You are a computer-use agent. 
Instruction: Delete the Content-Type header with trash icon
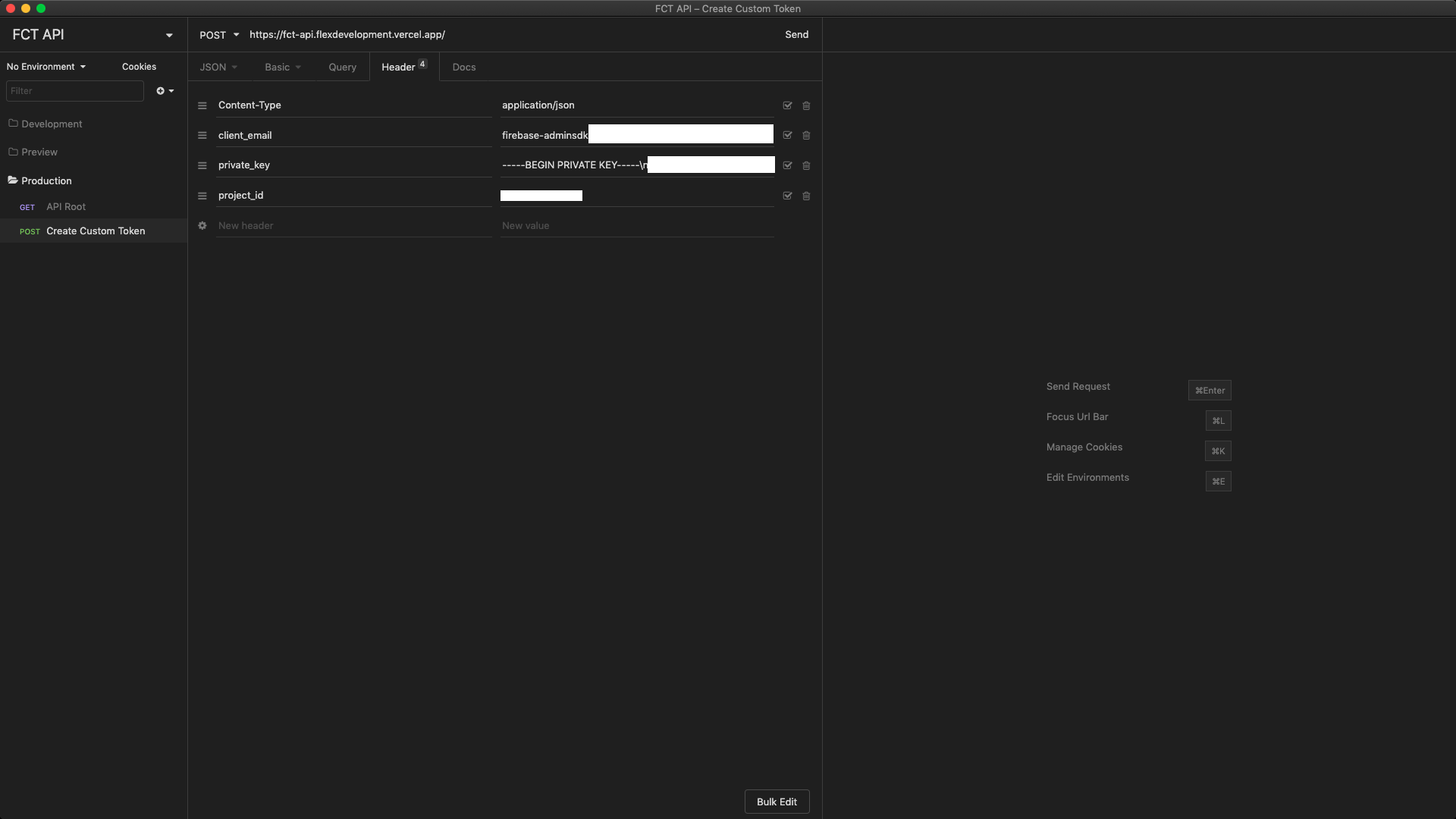(806, 105)
